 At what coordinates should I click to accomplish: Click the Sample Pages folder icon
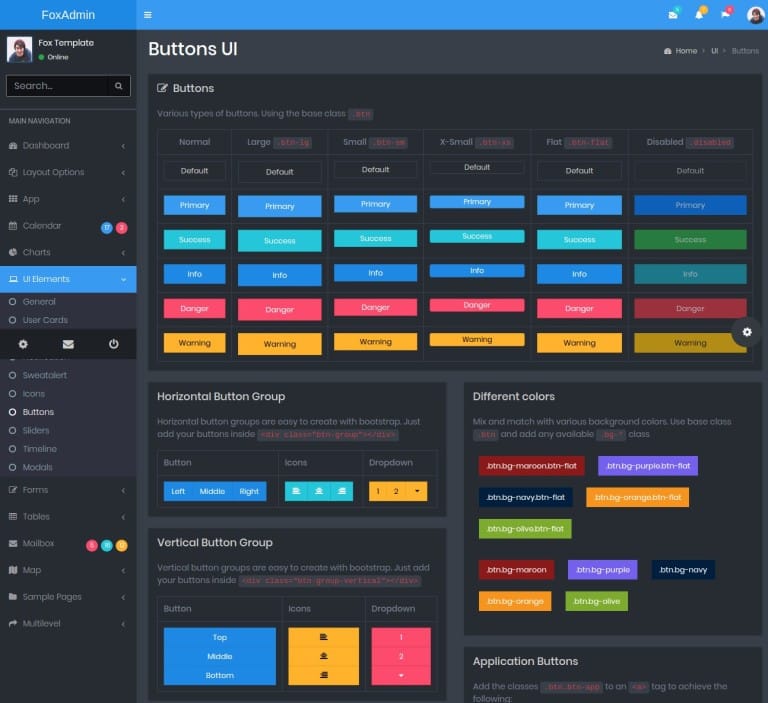click(x=13, y=597)
